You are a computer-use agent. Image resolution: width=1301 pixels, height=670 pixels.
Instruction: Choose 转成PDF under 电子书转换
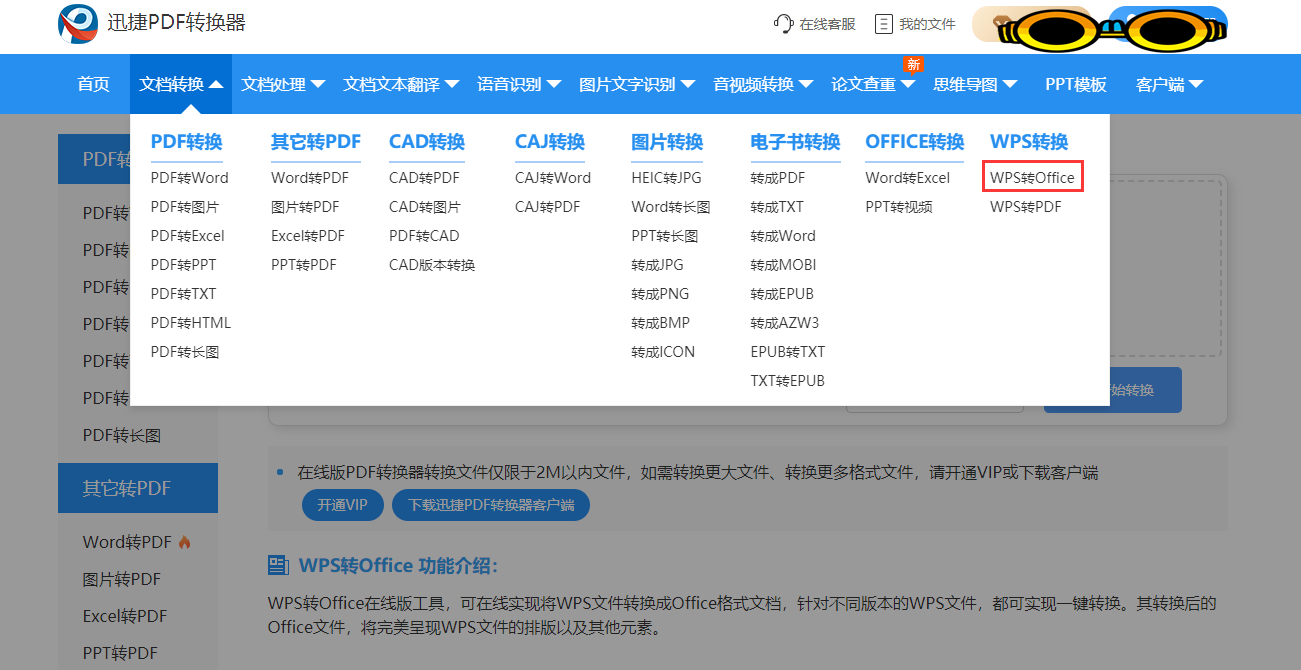(x=778, y=178)
